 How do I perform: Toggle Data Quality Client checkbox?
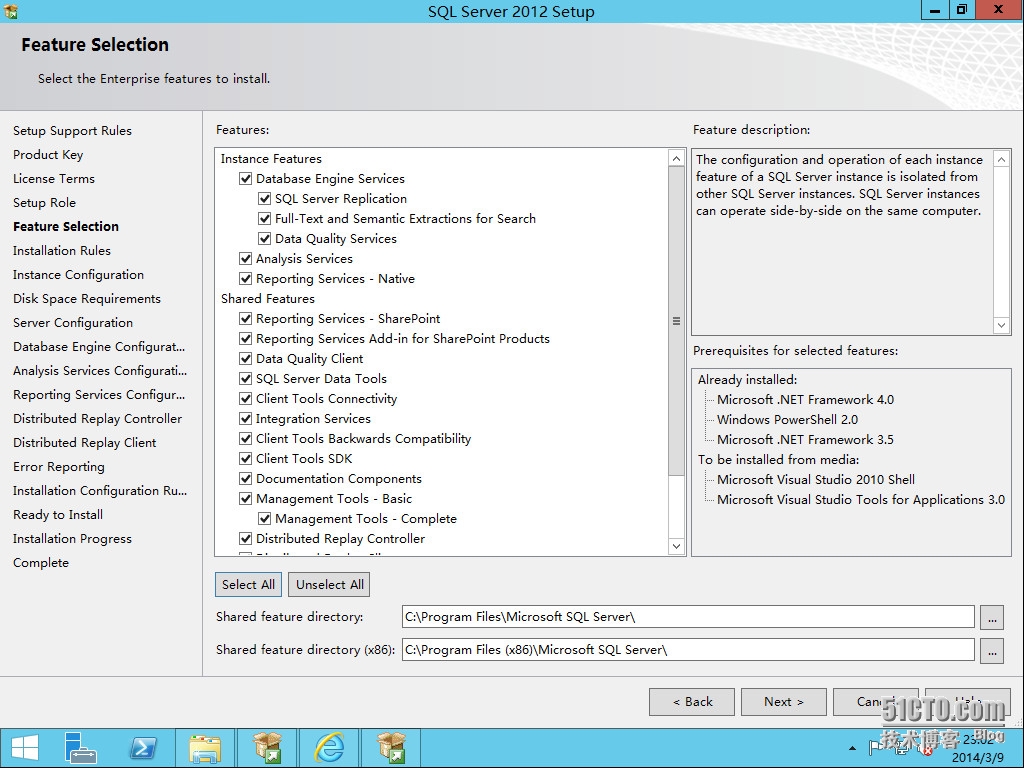[246, 359]
